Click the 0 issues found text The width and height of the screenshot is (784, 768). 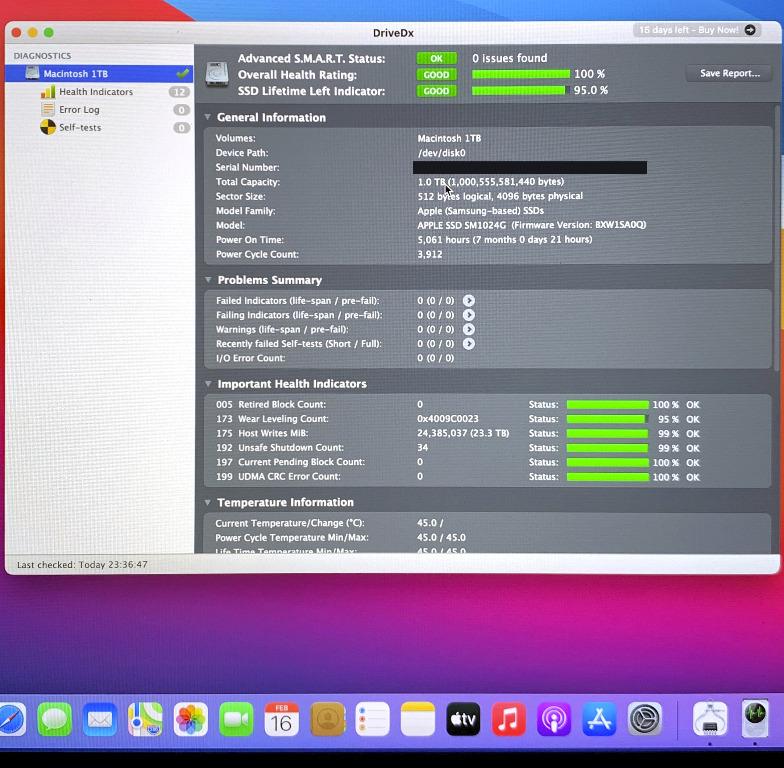point(510,58)
